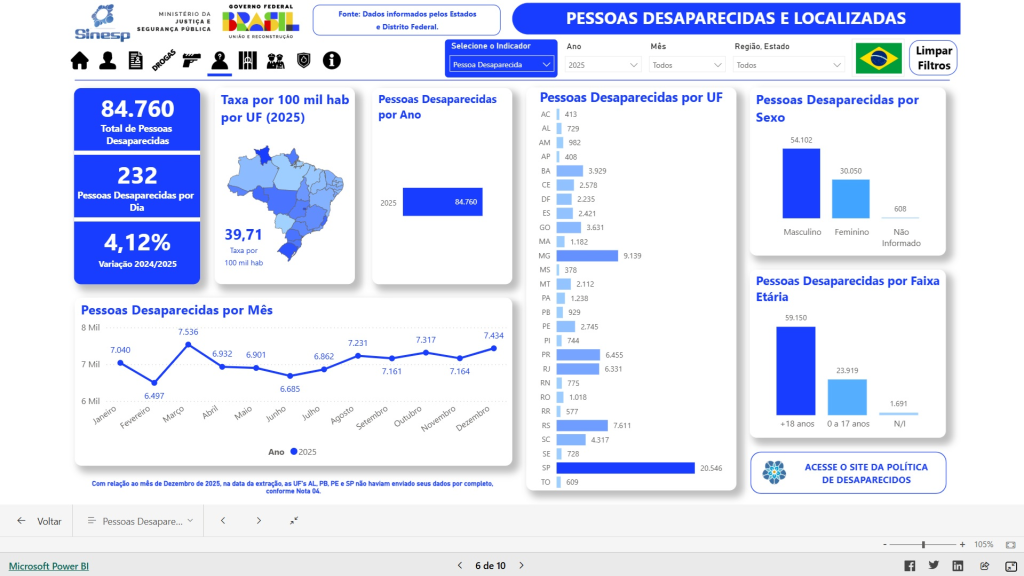This screenshot has width=1024, height=576.
Task: Share report on Facebook
Action: tap(910, 566)
